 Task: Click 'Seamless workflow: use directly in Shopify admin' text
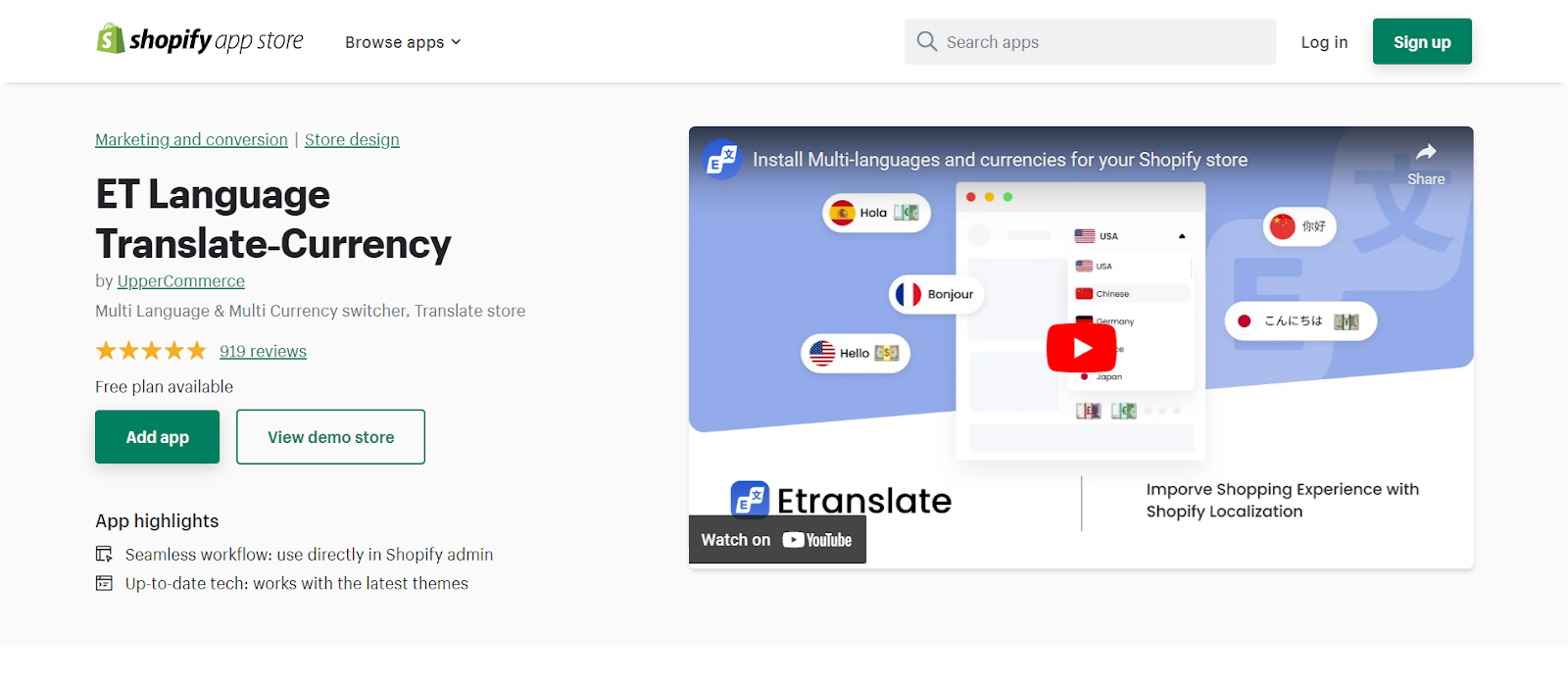309,555
